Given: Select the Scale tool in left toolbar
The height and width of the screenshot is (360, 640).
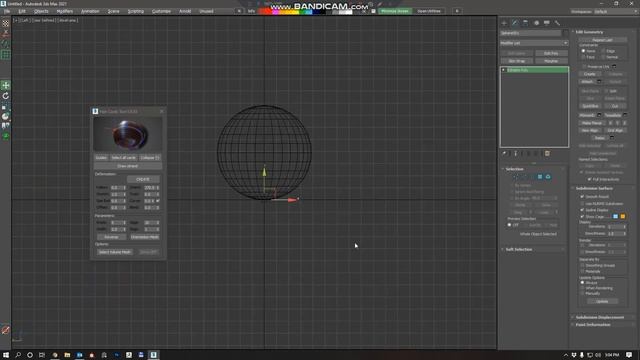Looking at the screenshot, I should [6, 107].
